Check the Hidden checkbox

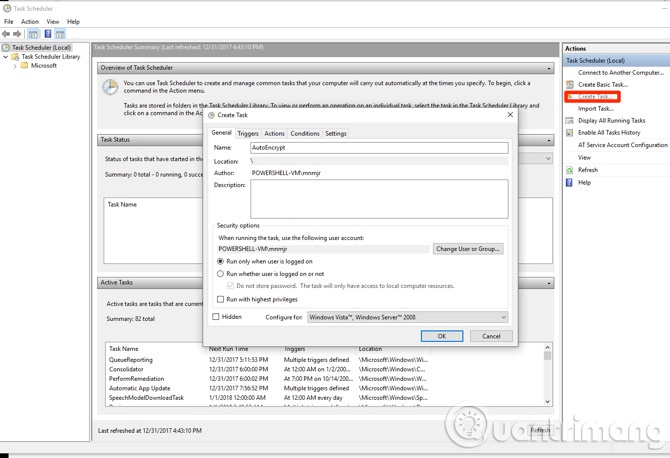click(216, 317)
